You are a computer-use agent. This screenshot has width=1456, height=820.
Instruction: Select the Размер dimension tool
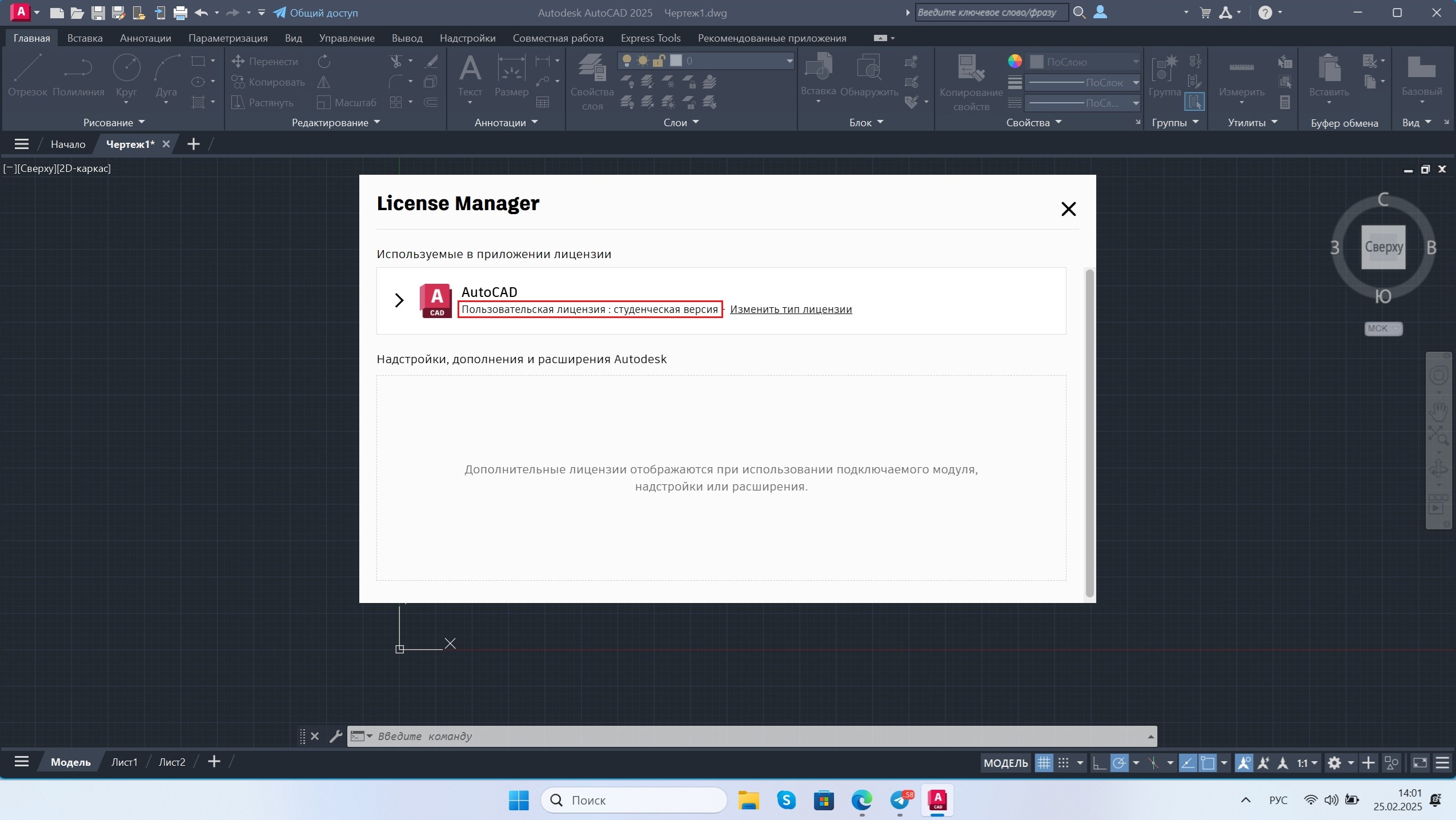[x=511, y=75]
